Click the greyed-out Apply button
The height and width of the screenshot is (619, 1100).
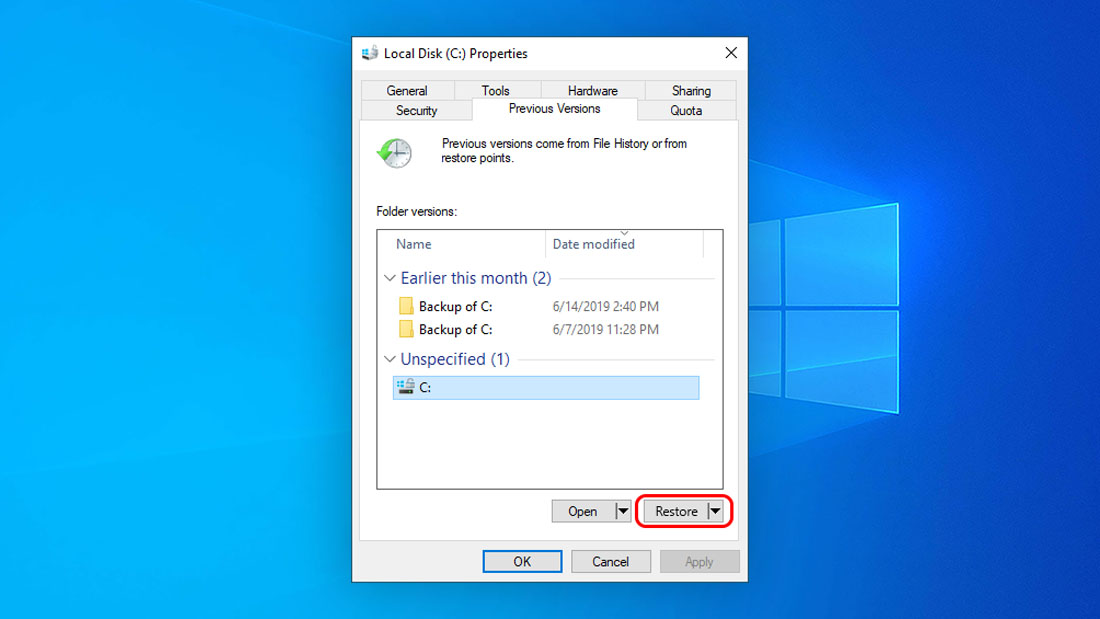coord(699,561)
